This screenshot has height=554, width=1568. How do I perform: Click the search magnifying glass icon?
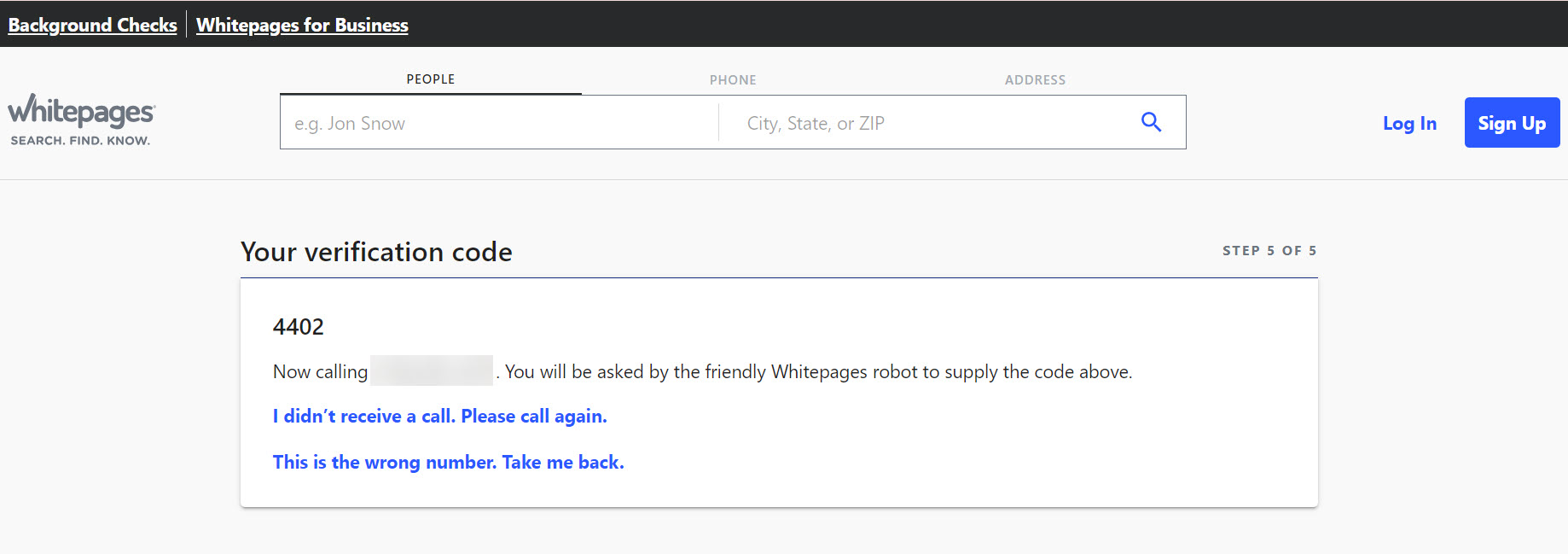pos(1151,122)
